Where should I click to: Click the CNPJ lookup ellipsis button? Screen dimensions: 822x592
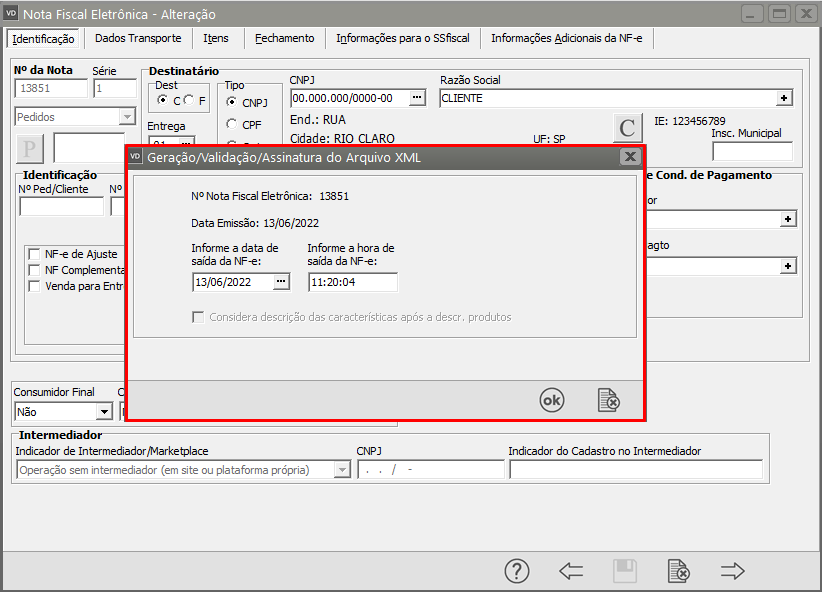coord(418,98)
